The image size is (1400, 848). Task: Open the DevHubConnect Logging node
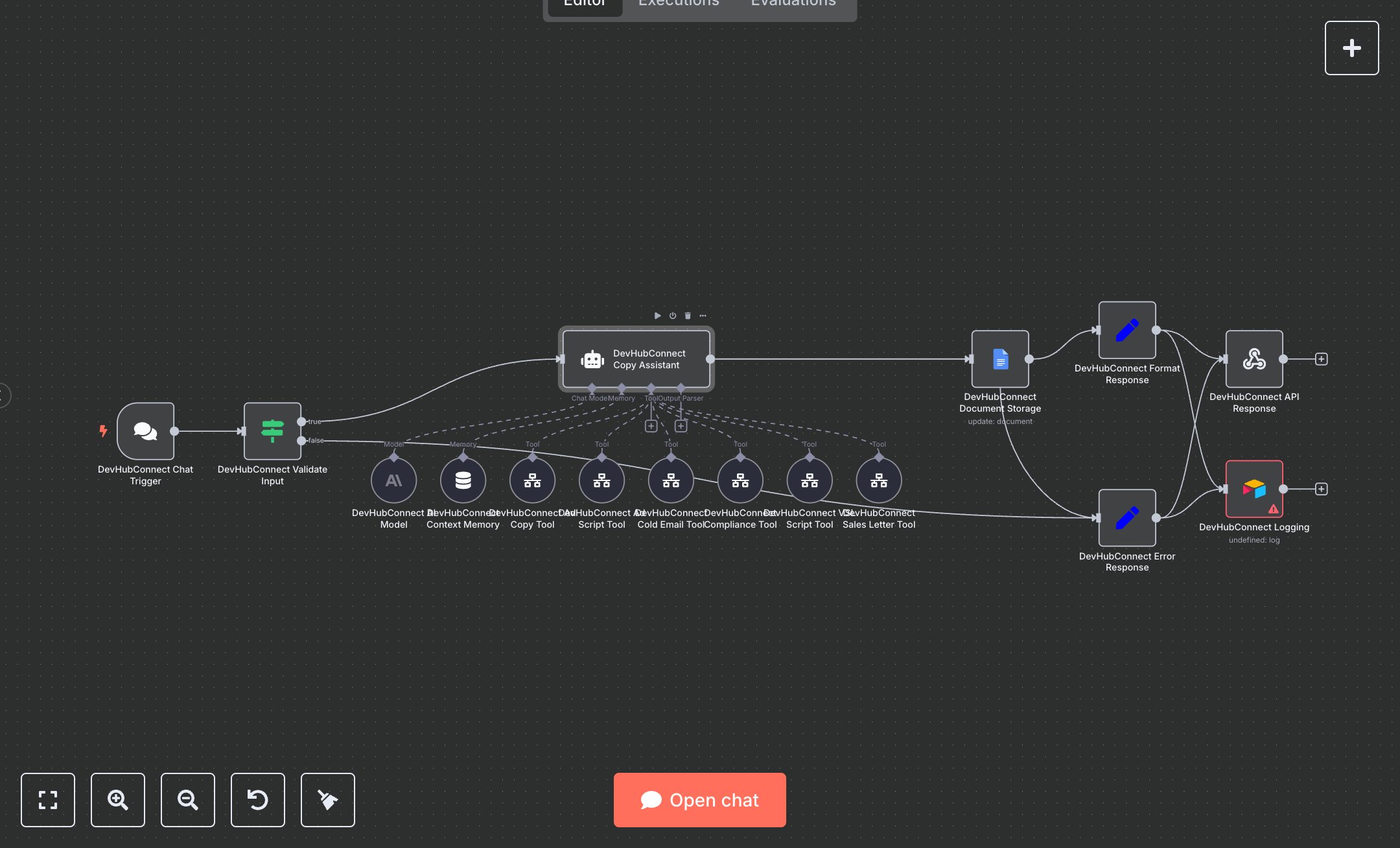tap(1254, 489)
